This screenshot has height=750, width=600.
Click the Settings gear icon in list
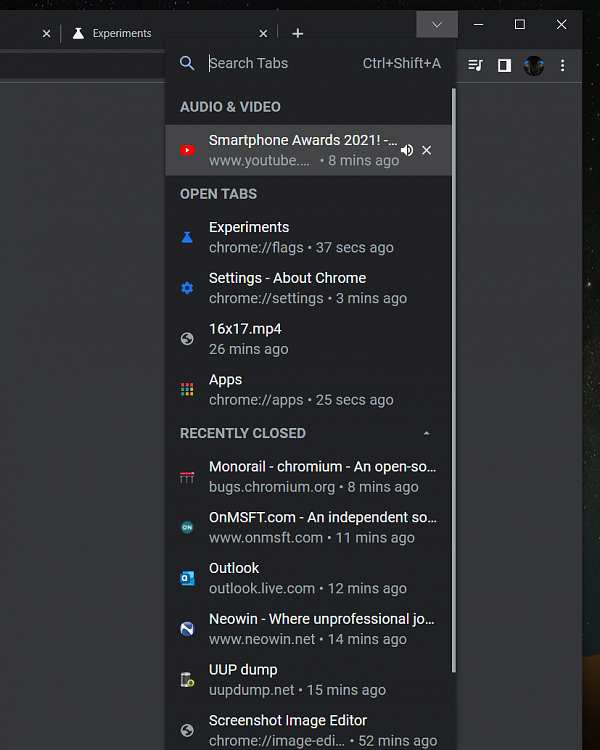click(x=187, y=288)
